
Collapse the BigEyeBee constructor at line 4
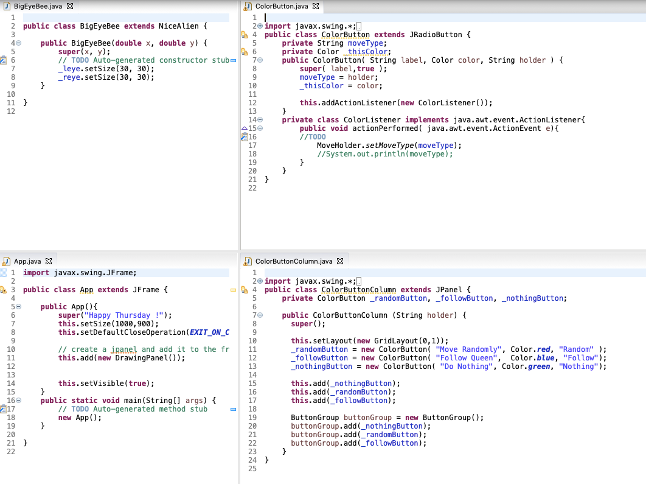[x=19, y=43]
